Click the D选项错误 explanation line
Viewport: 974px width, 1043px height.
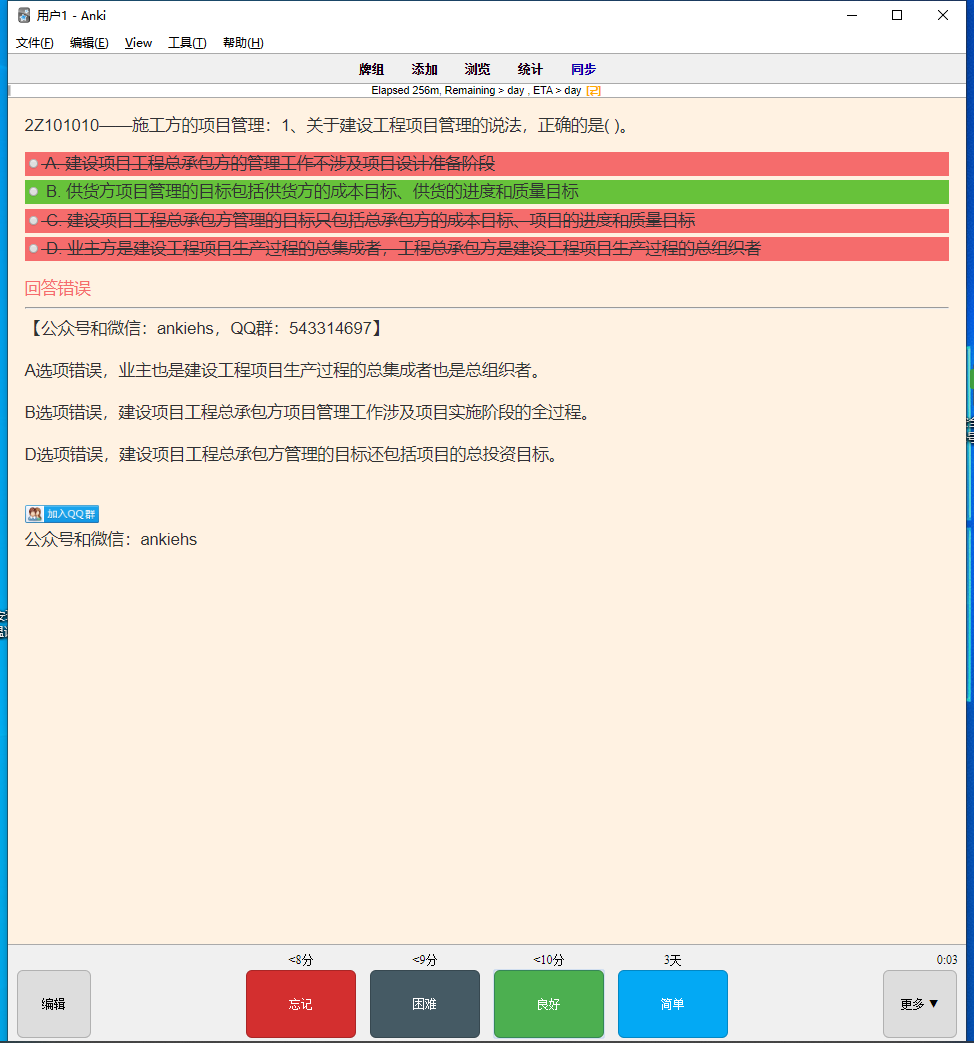coord(293,454)
